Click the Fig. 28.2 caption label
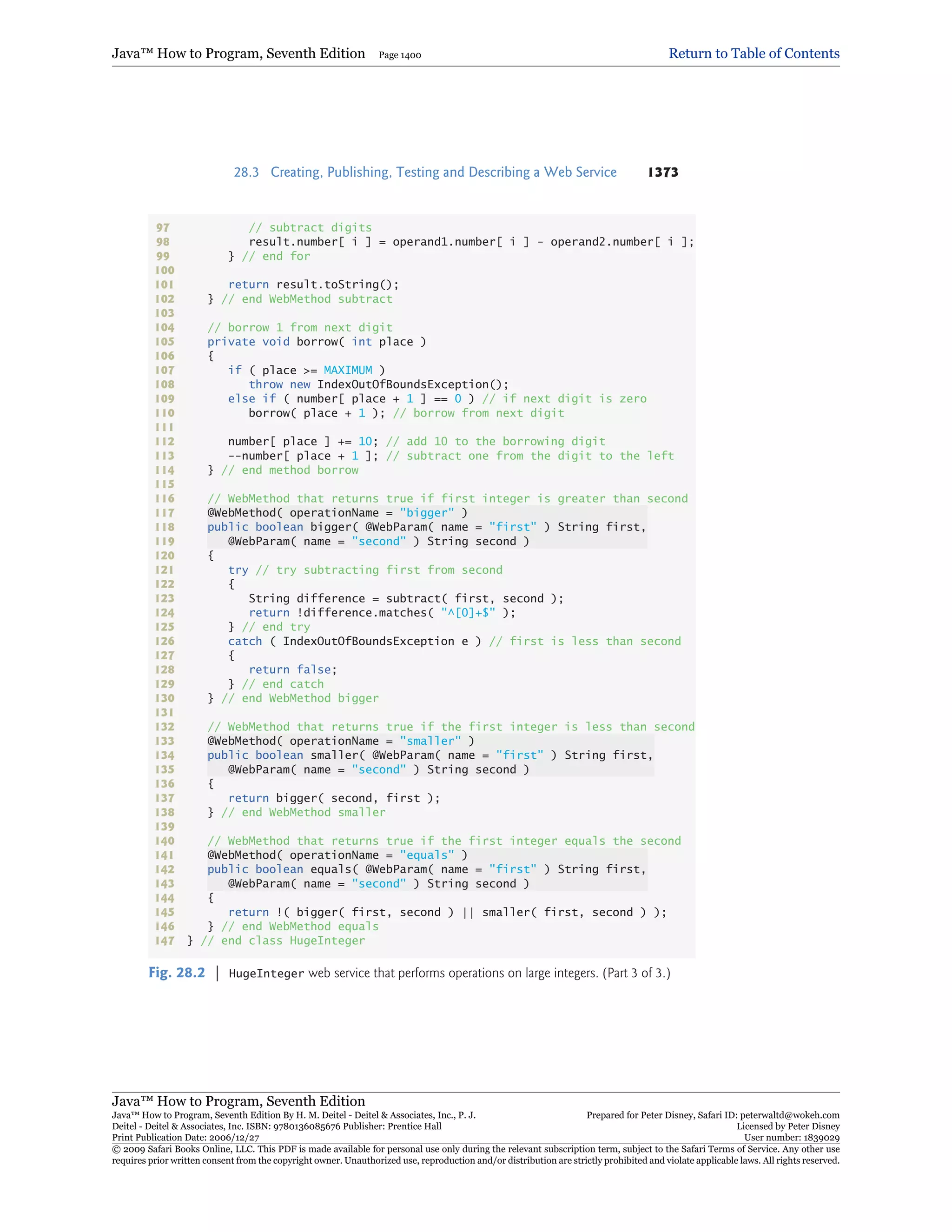The height and width of the screenshot is (1232, 952). (177, 973)
